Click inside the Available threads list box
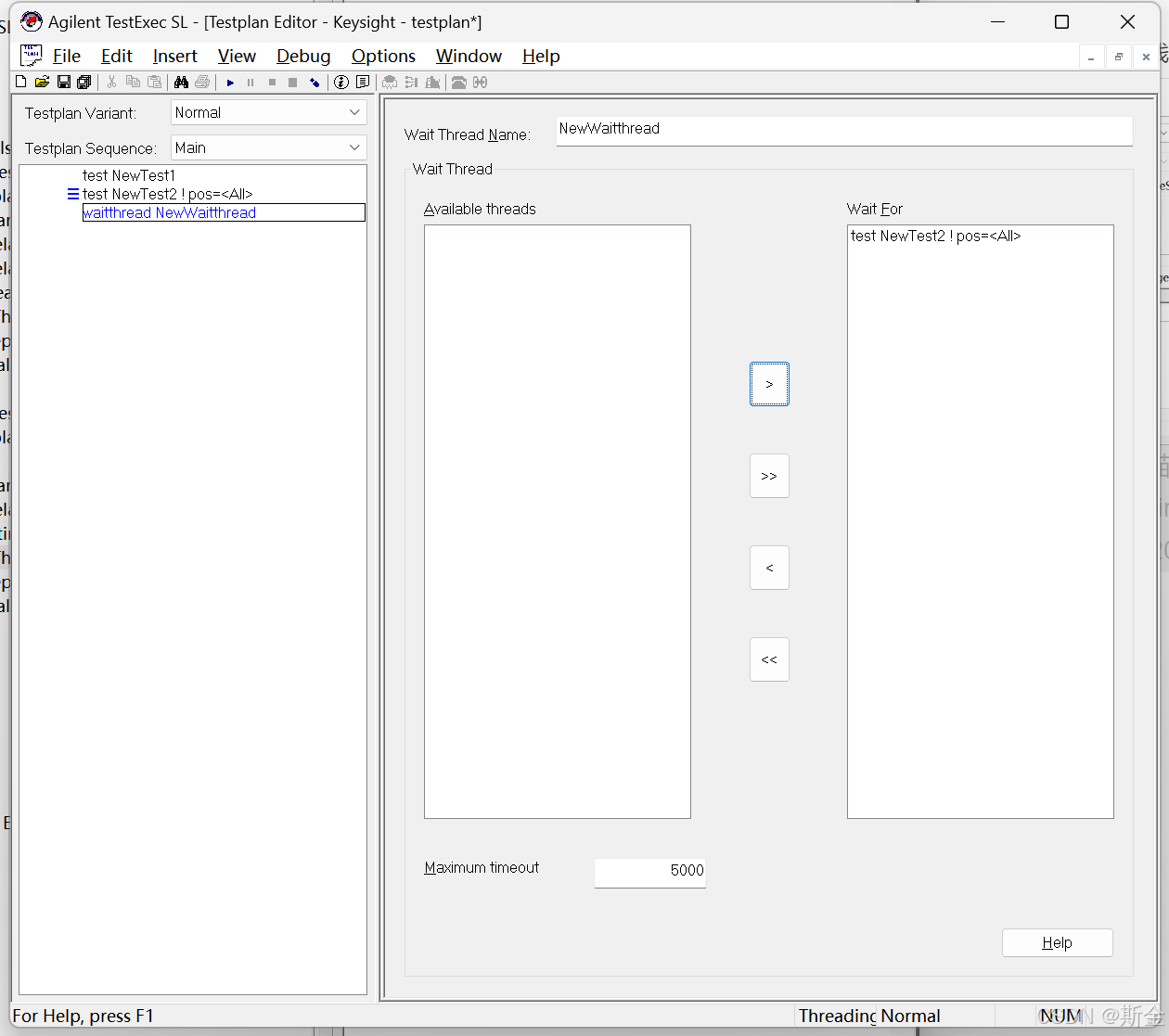 coord(558,521)
